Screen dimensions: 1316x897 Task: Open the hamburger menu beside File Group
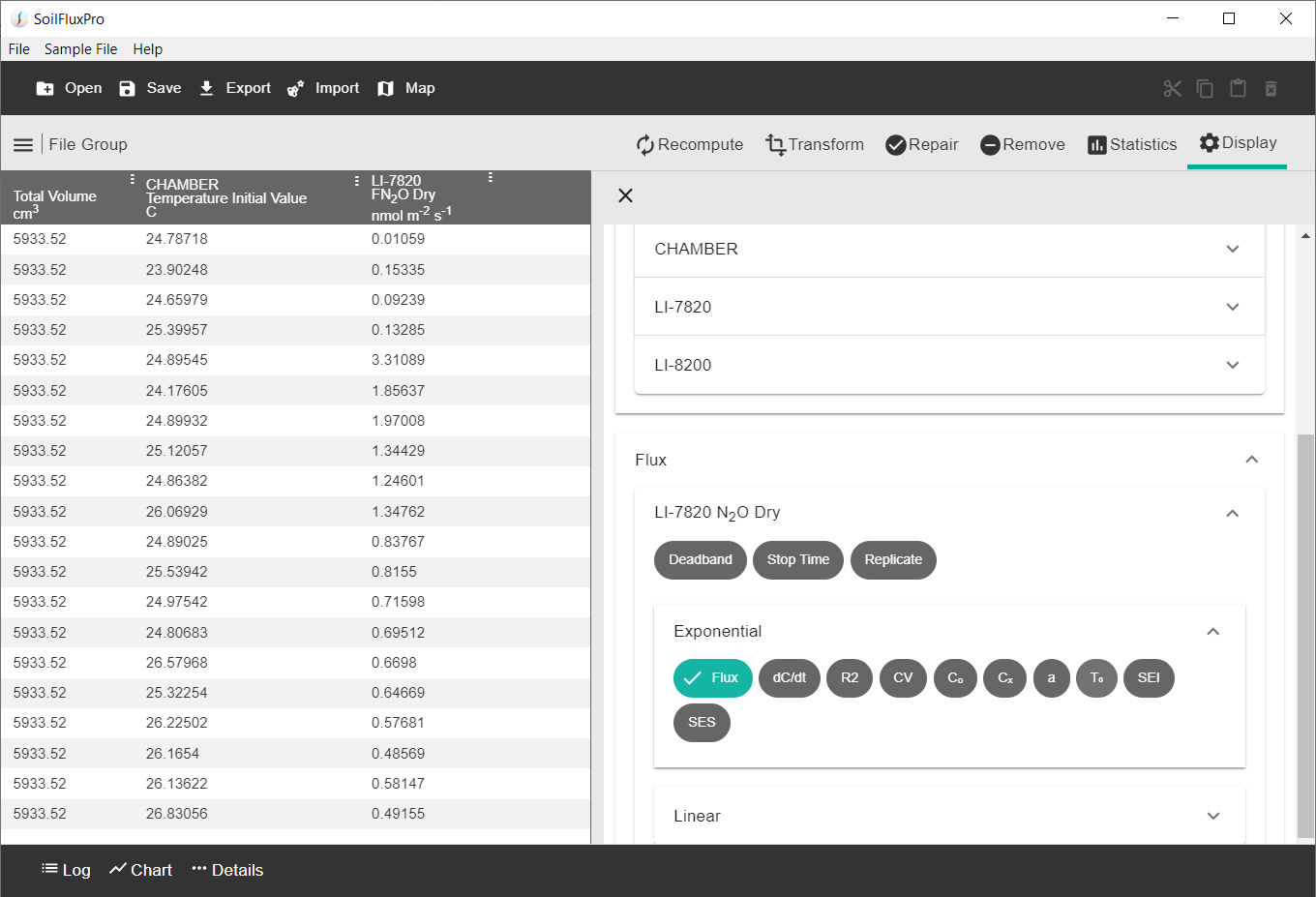point(23,144)
